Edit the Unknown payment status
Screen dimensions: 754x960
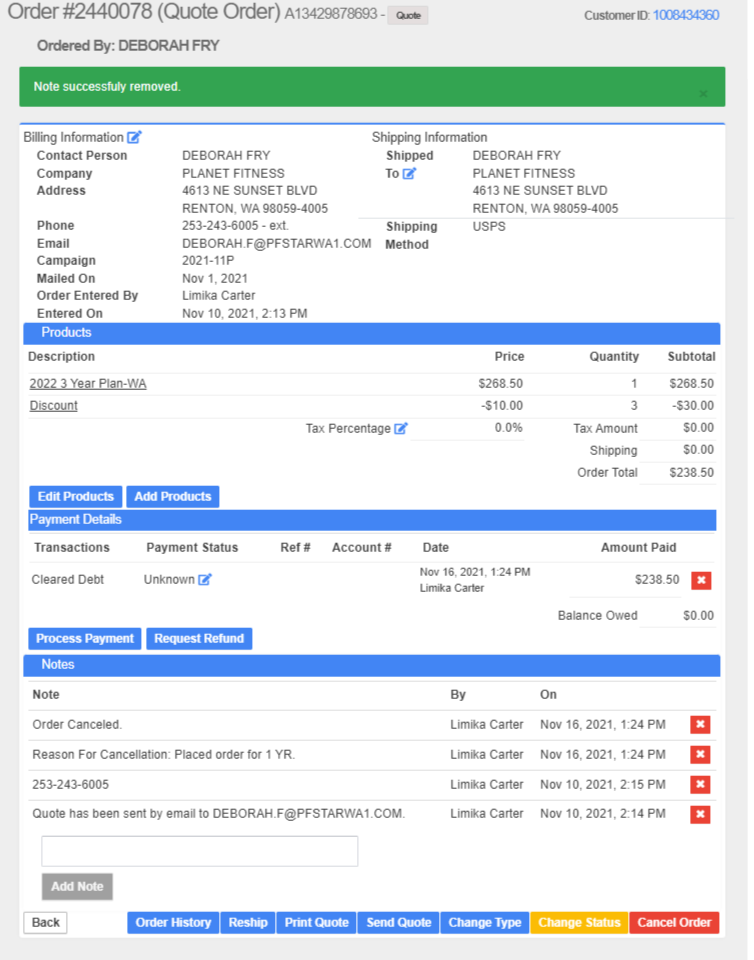[205, 580]
